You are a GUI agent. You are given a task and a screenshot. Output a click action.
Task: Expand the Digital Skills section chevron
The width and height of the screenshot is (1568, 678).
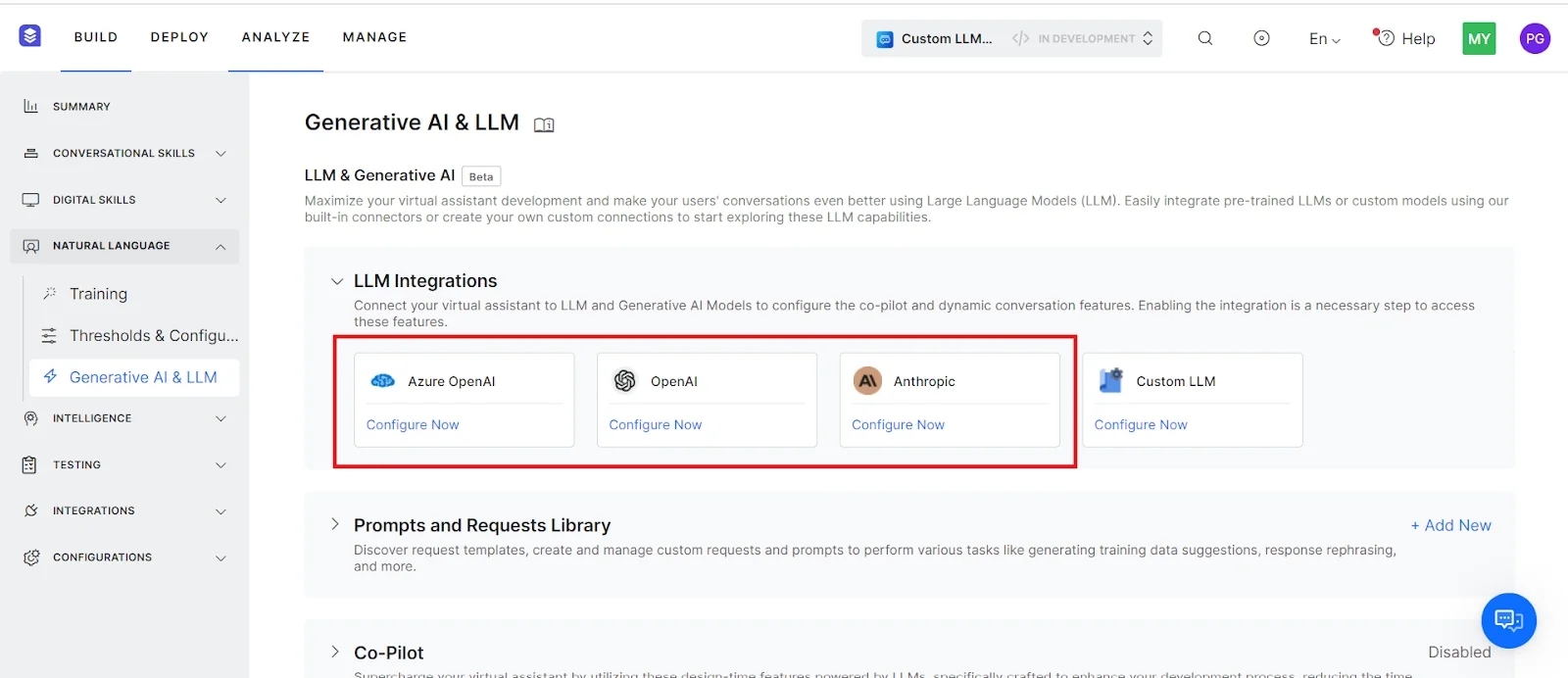220,200
